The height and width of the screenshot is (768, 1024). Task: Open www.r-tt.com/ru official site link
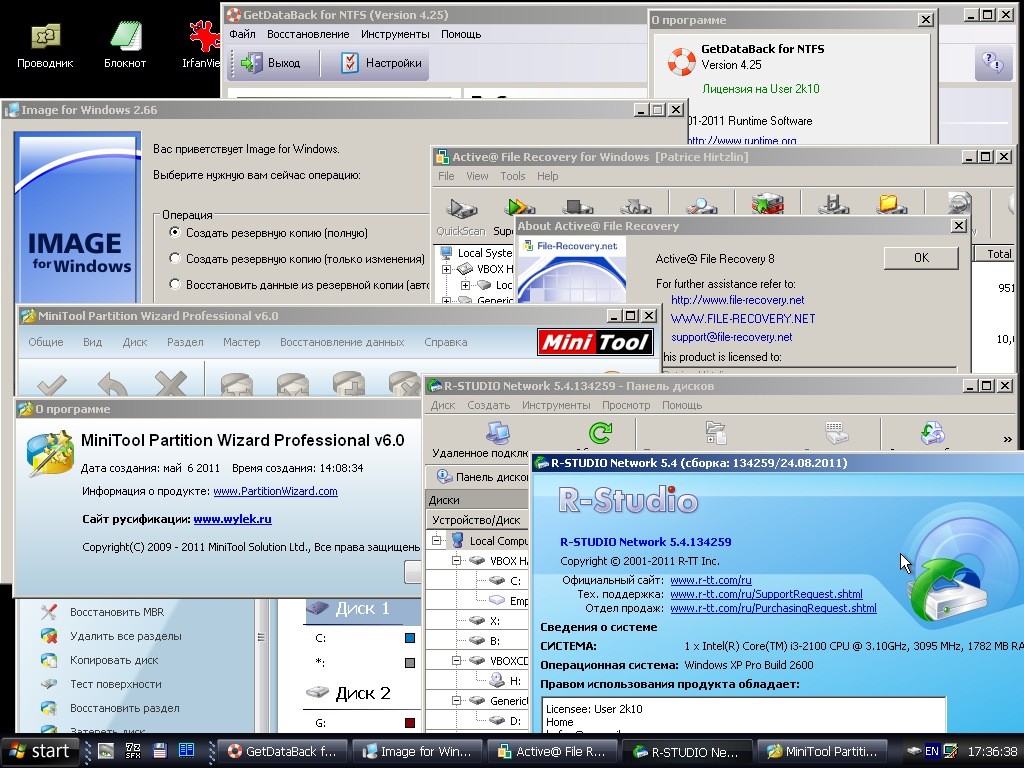click(x=711, y=580)
